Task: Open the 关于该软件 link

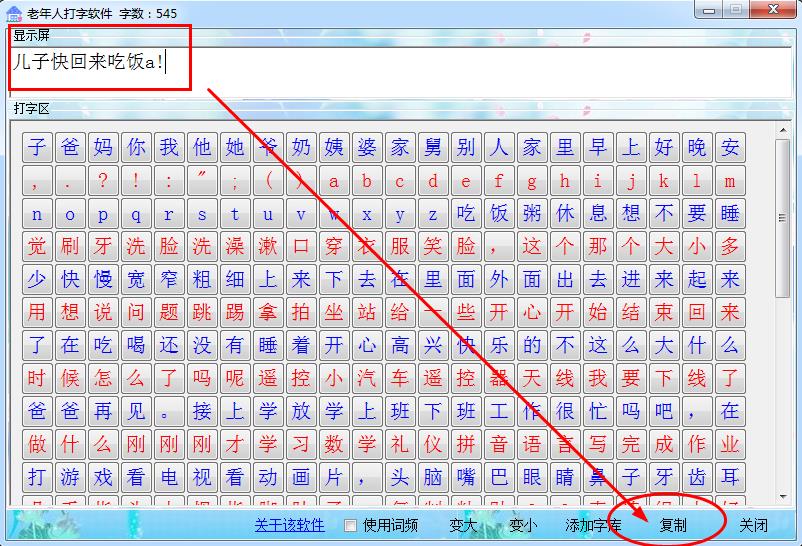Action: point(289,525)
